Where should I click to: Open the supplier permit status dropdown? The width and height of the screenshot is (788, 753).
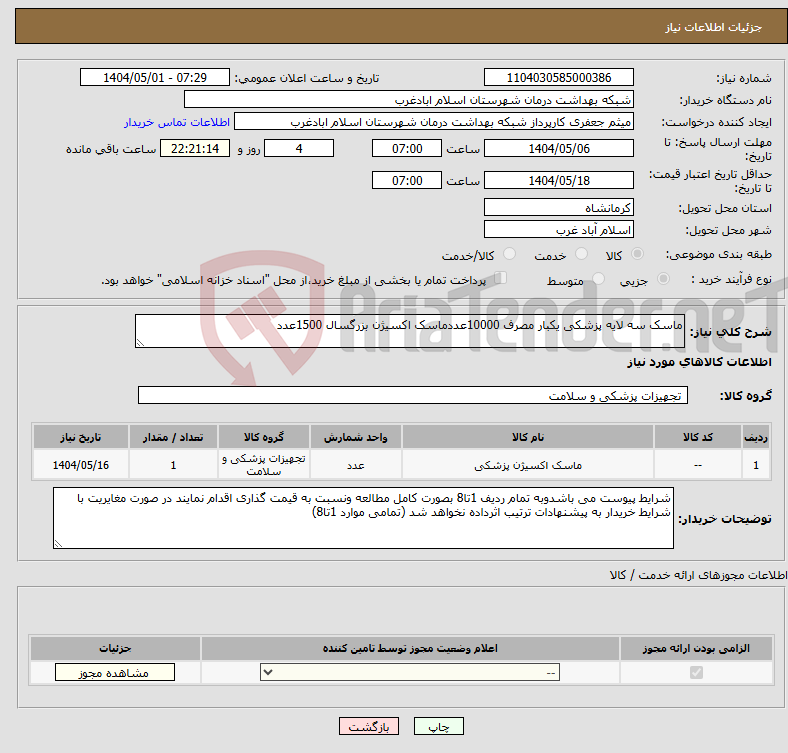pos(410,673)
